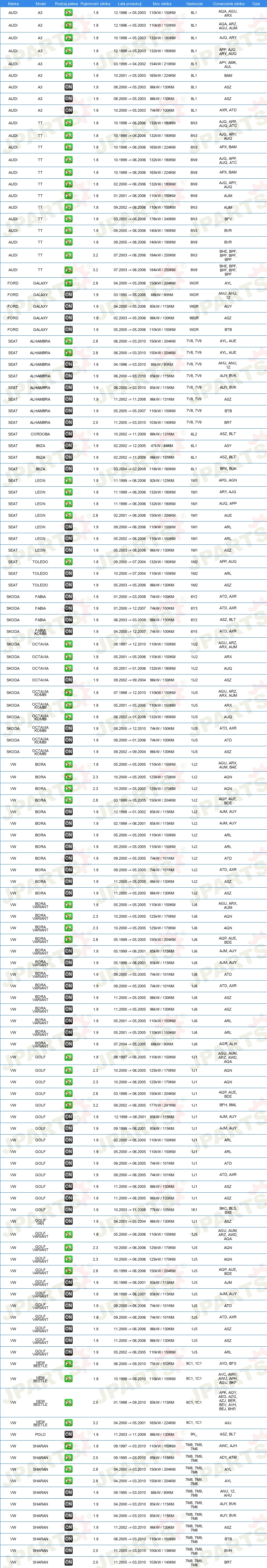Click diesel ON icon in Ford Galaxy 66kW / 90KM row

(x=68, y=295)
